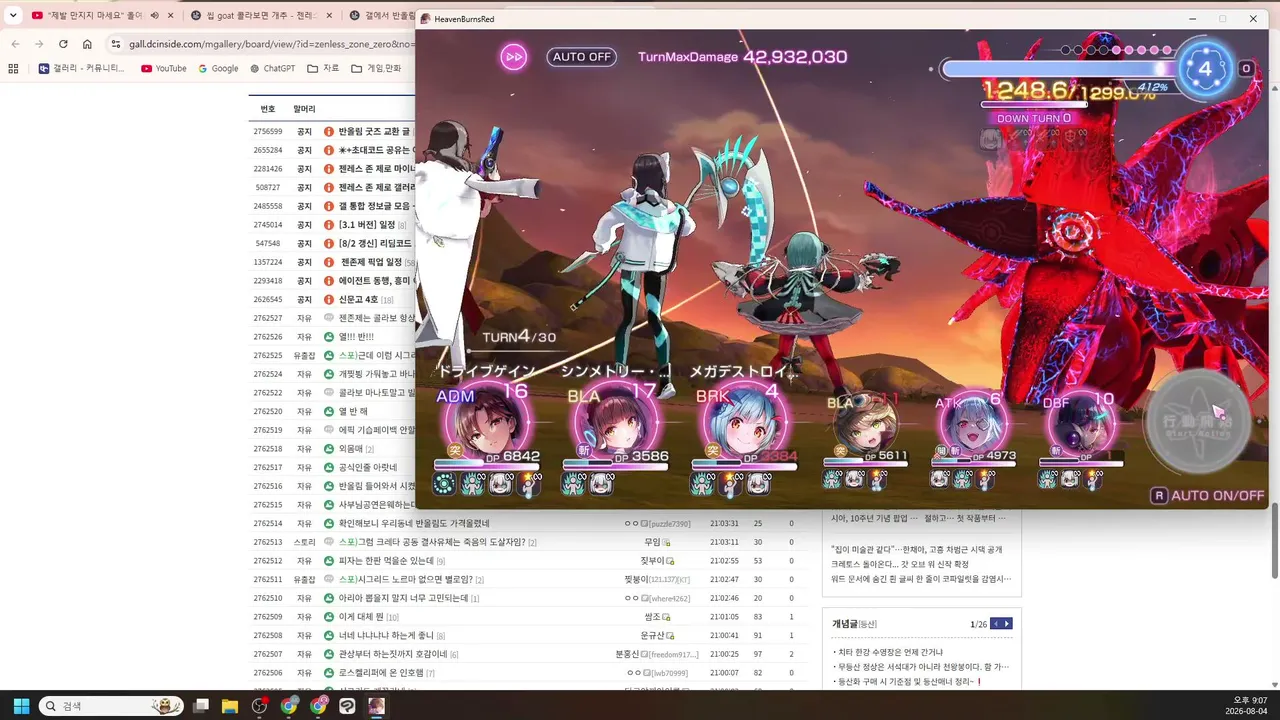Open Task View on the taskbar
Screen dimensions: 1280x720
click(x=201, y=706)
